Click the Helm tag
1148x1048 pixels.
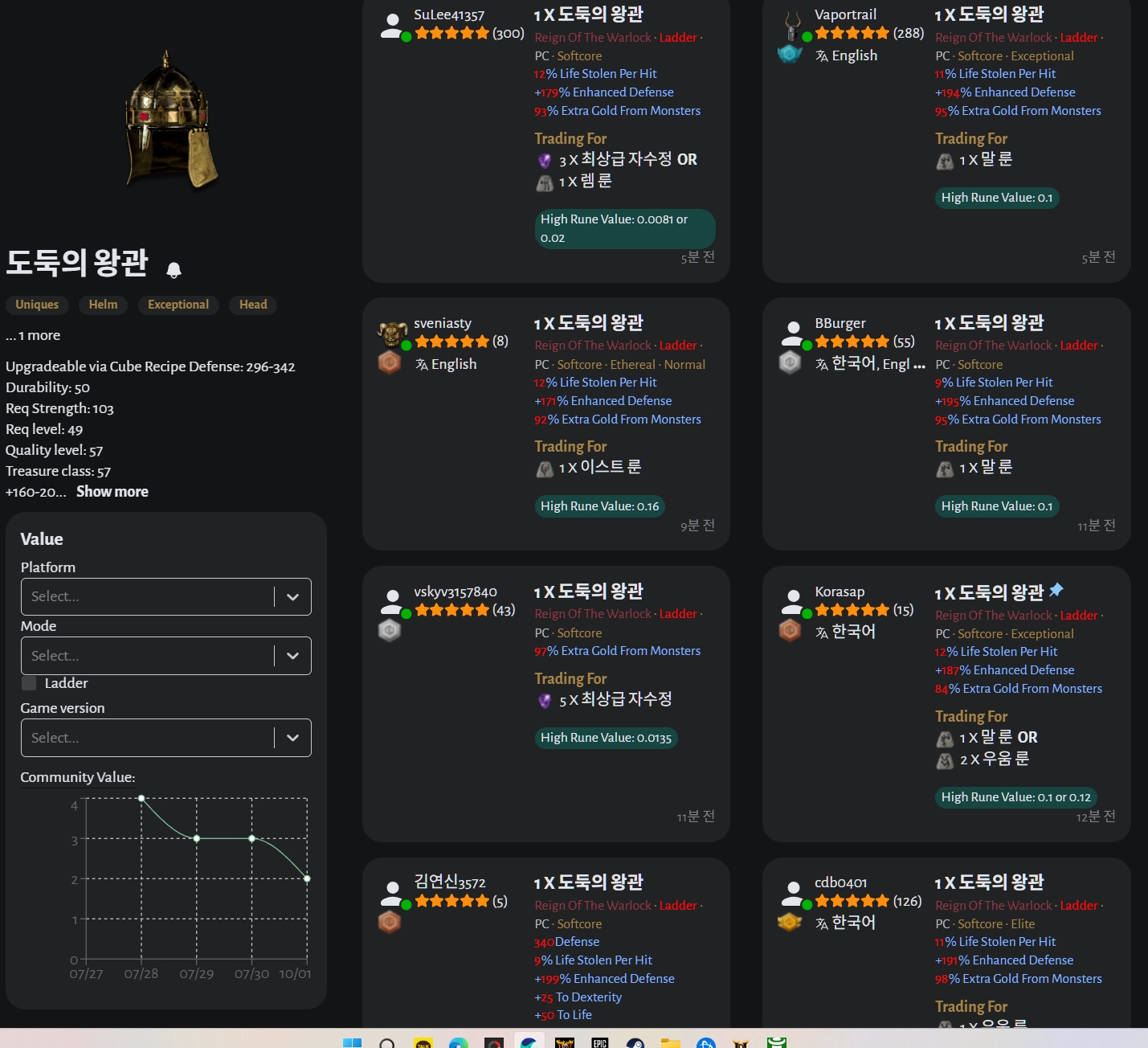(x=103, y=305)
